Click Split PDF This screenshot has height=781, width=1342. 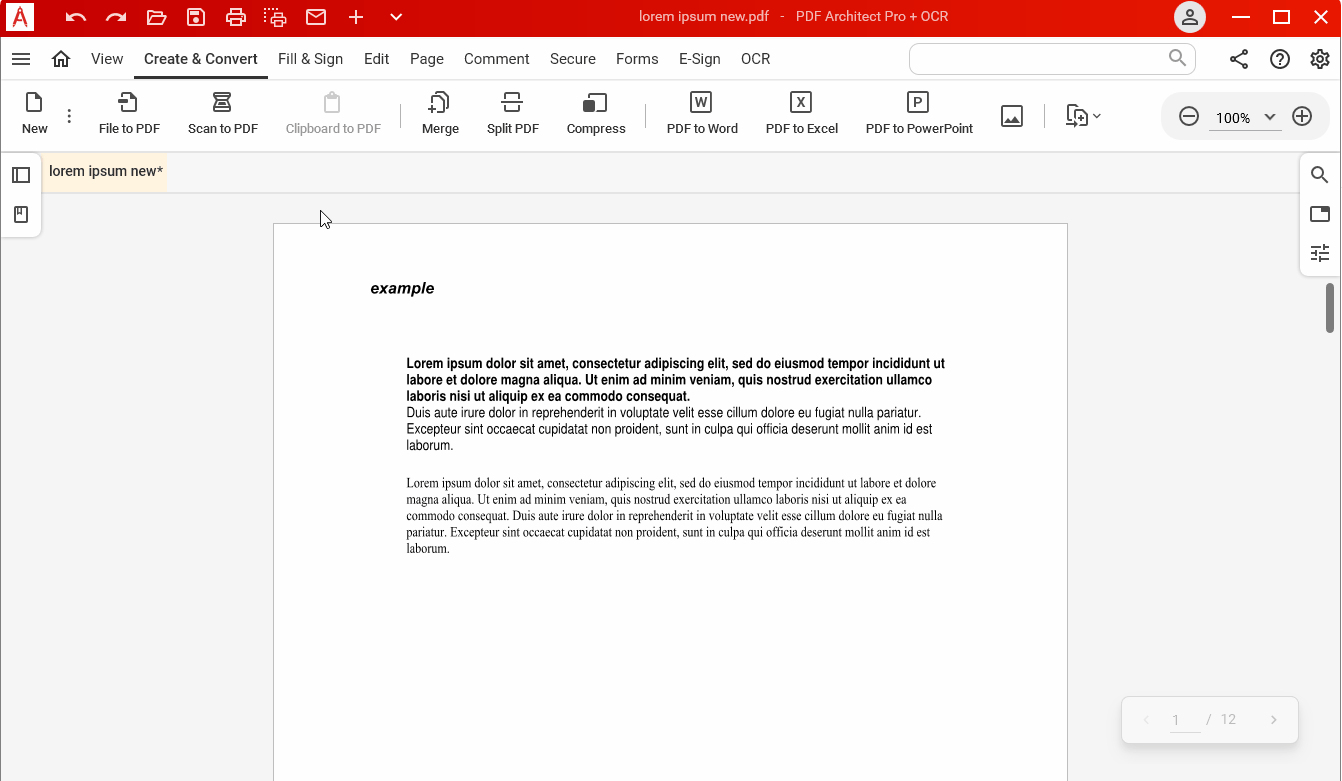pos(513,114)
